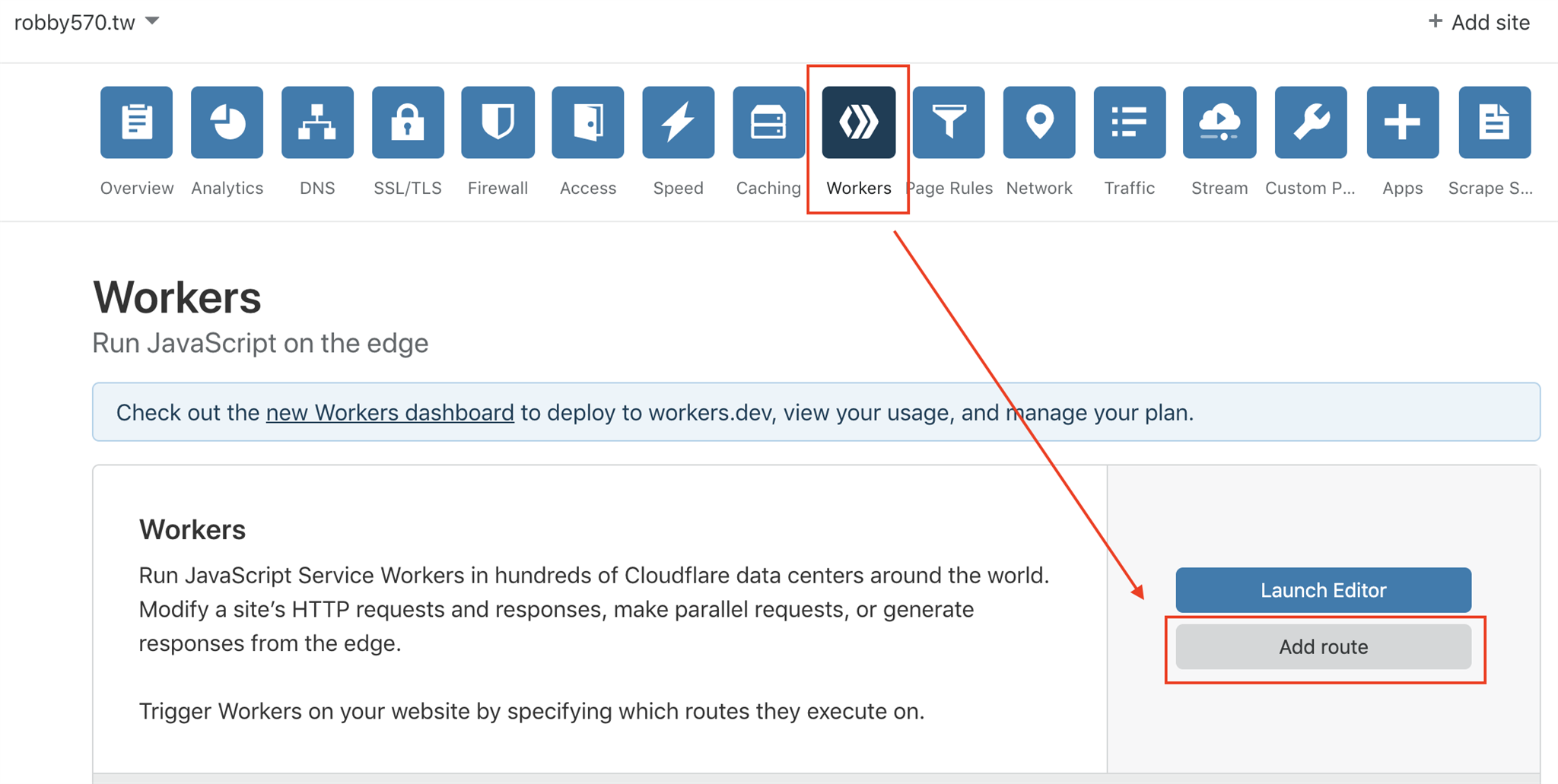
Task: Open the Stream cloud play icon
Action: point(1219,122)
